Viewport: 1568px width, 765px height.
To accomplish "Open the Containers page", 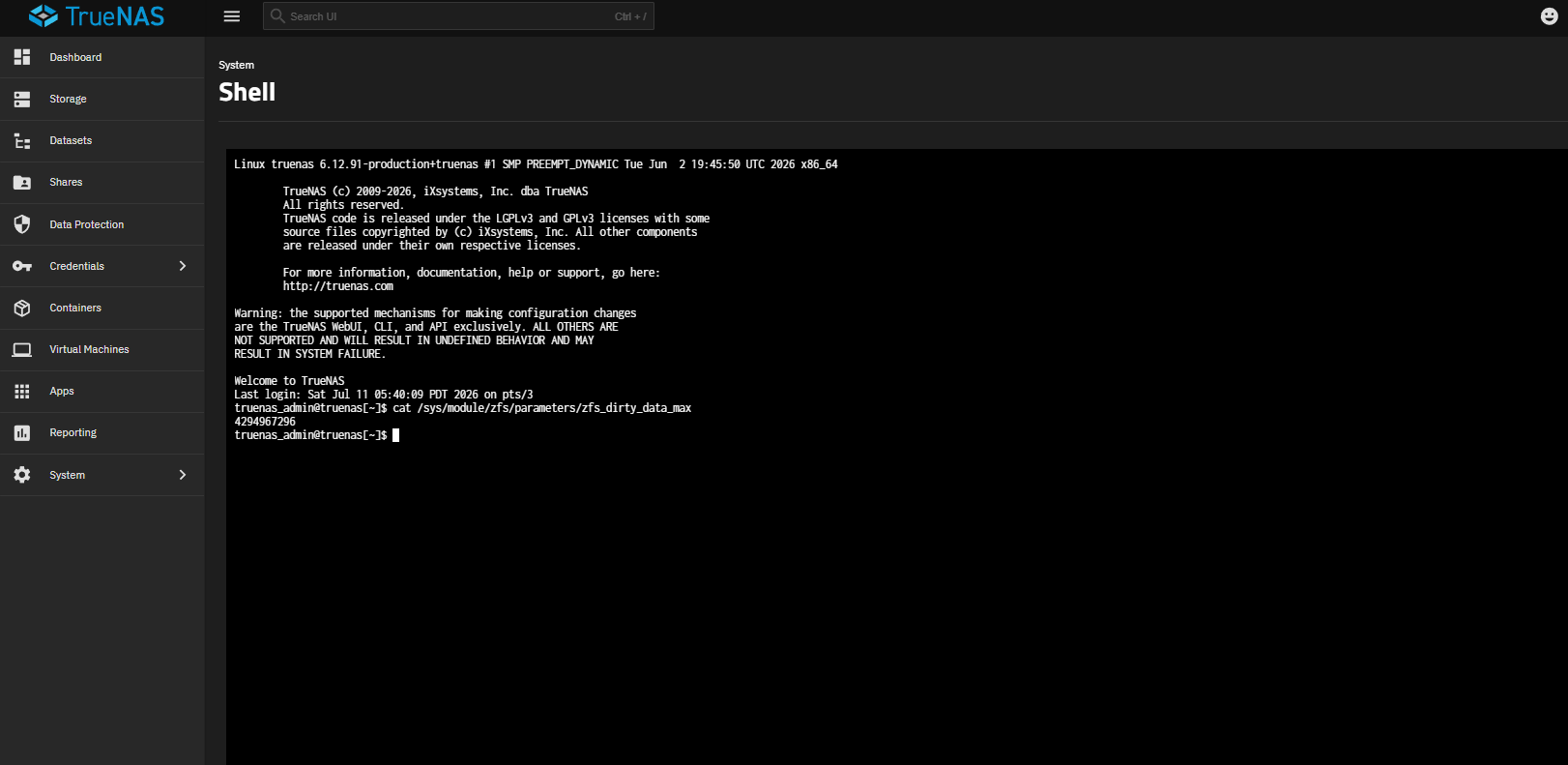I will point(102,308).
